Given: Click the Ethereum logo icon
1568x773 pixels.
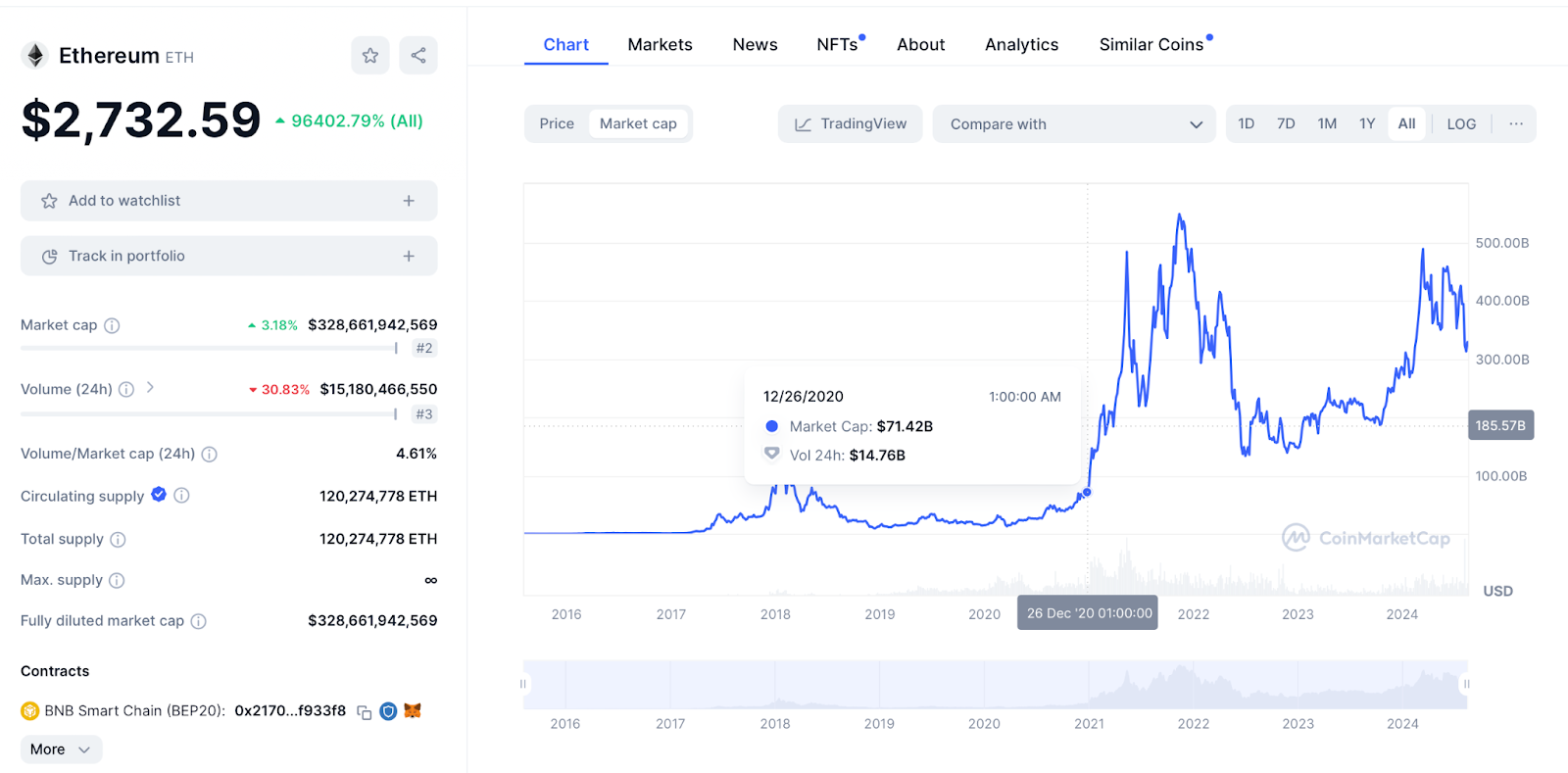Looking at the screenshot, I should coord(35,56).
